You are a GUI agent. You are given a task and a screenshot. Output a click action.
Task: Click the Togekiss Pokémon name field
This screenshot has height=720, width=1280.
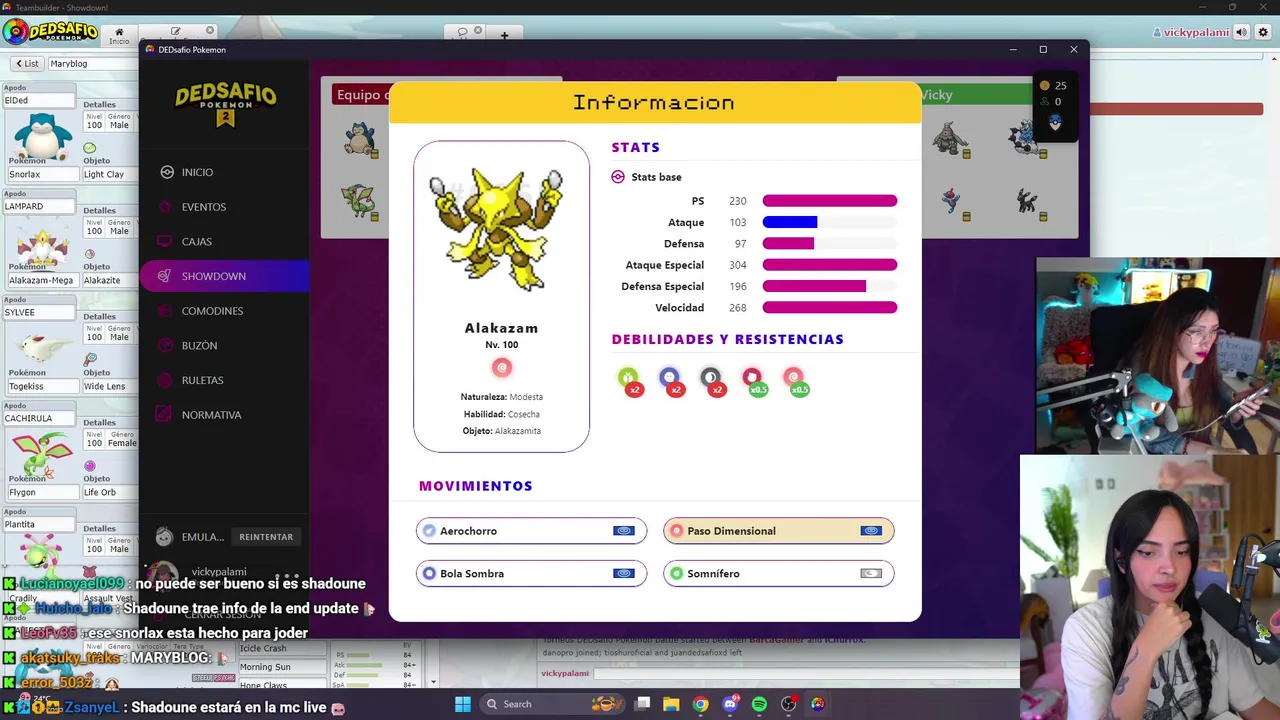(41, 386)
